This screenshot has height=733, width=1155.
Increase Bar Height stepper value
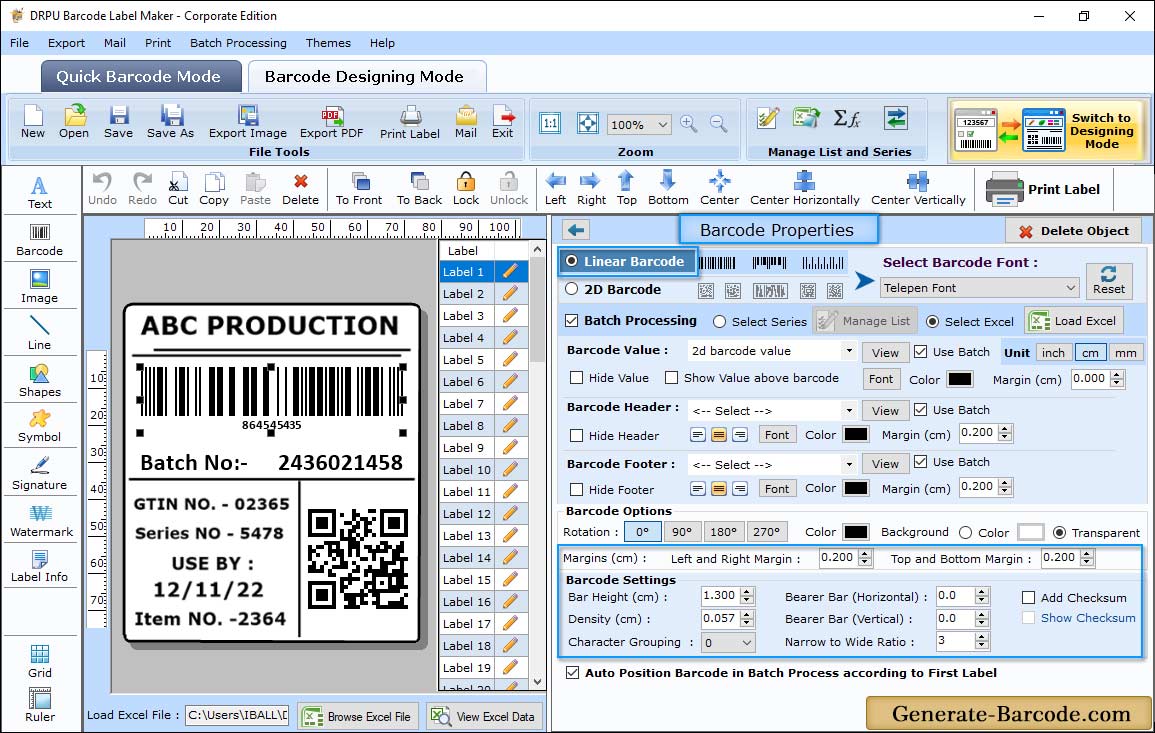click(748, 592)
